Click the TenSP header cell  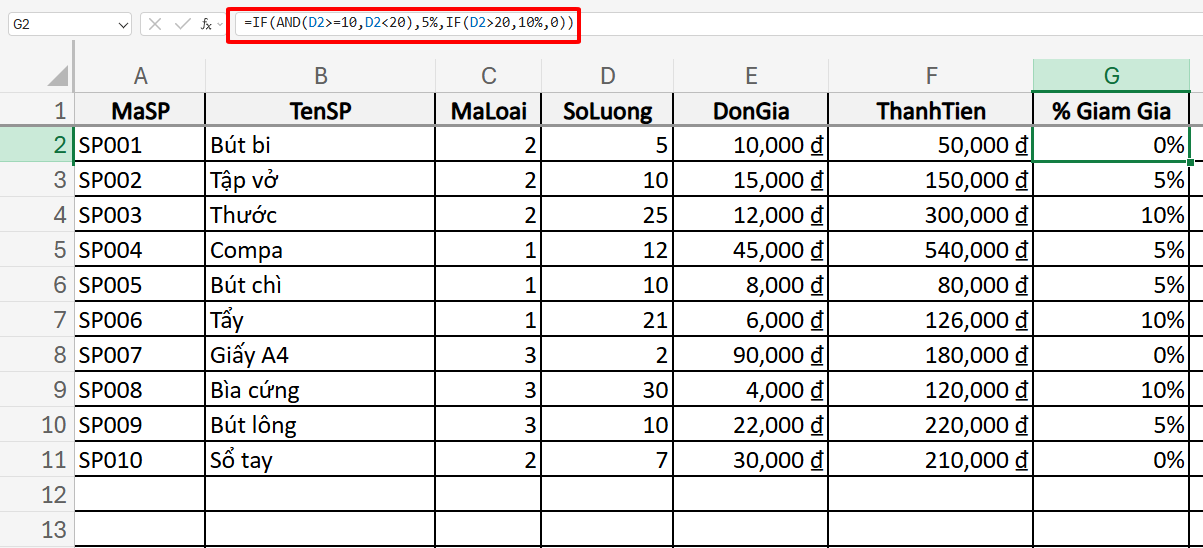pos(320,111)
